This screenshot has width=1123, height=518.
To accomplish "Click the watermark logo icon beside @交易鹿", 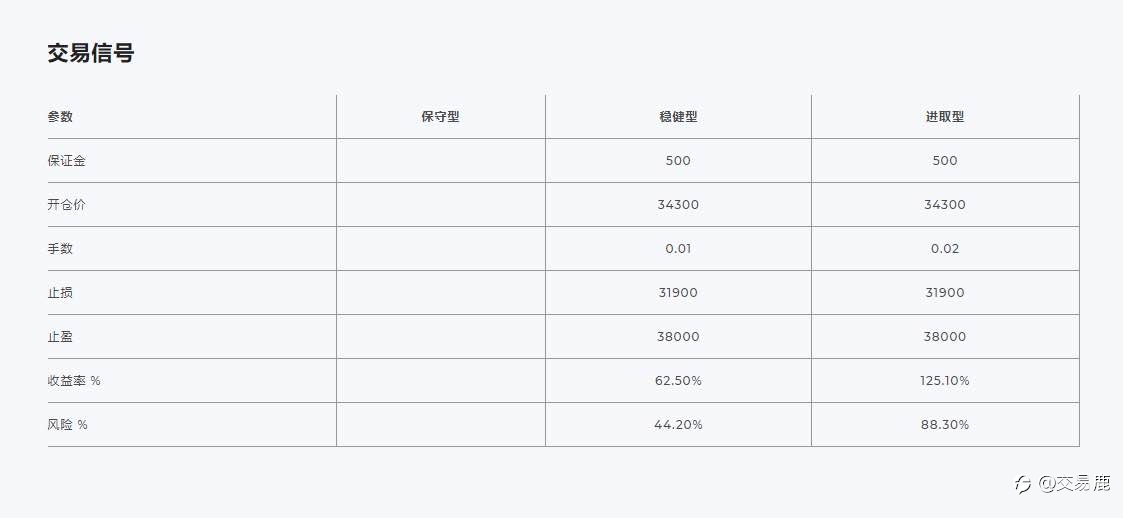I will point(1023,484).
